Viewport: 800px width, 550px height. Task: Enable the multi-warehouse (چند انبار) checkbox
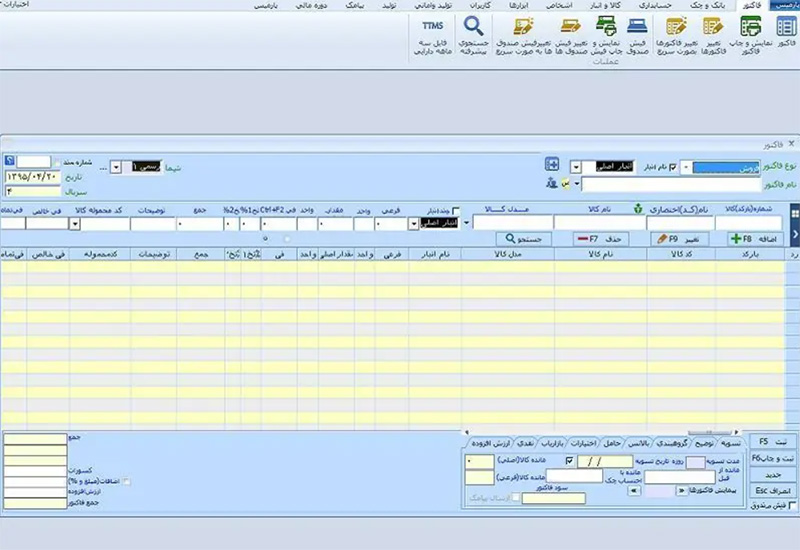pyautogui.click(x=457, y=210)
